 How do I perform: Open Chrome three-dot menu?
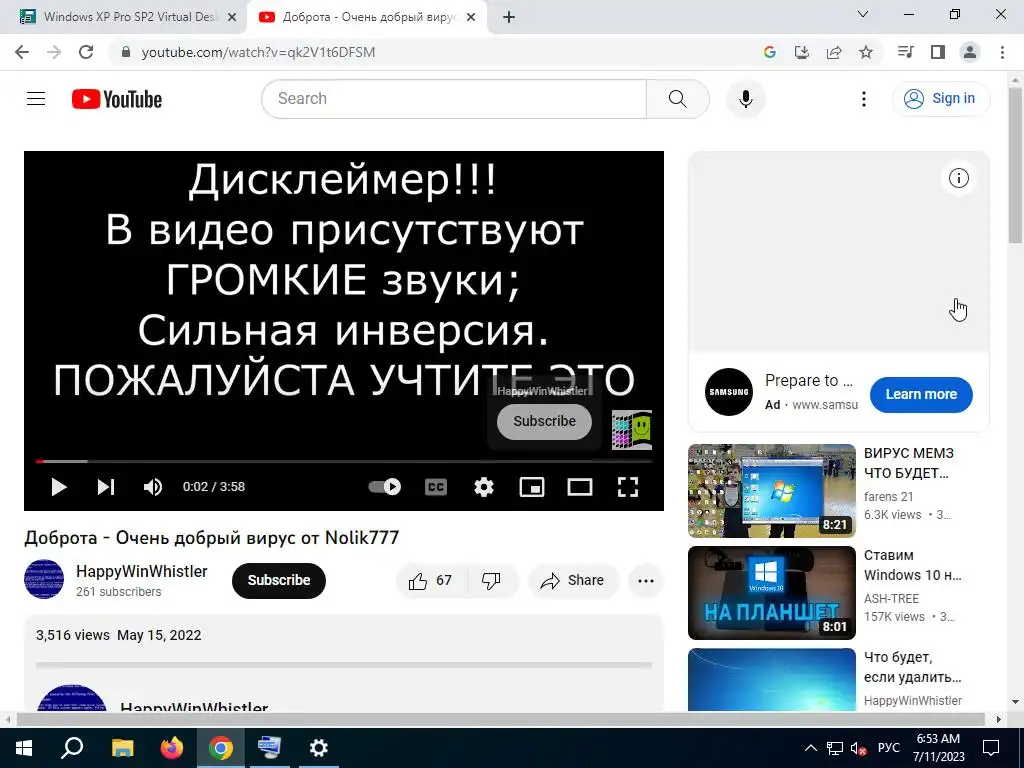point(1002,52)
